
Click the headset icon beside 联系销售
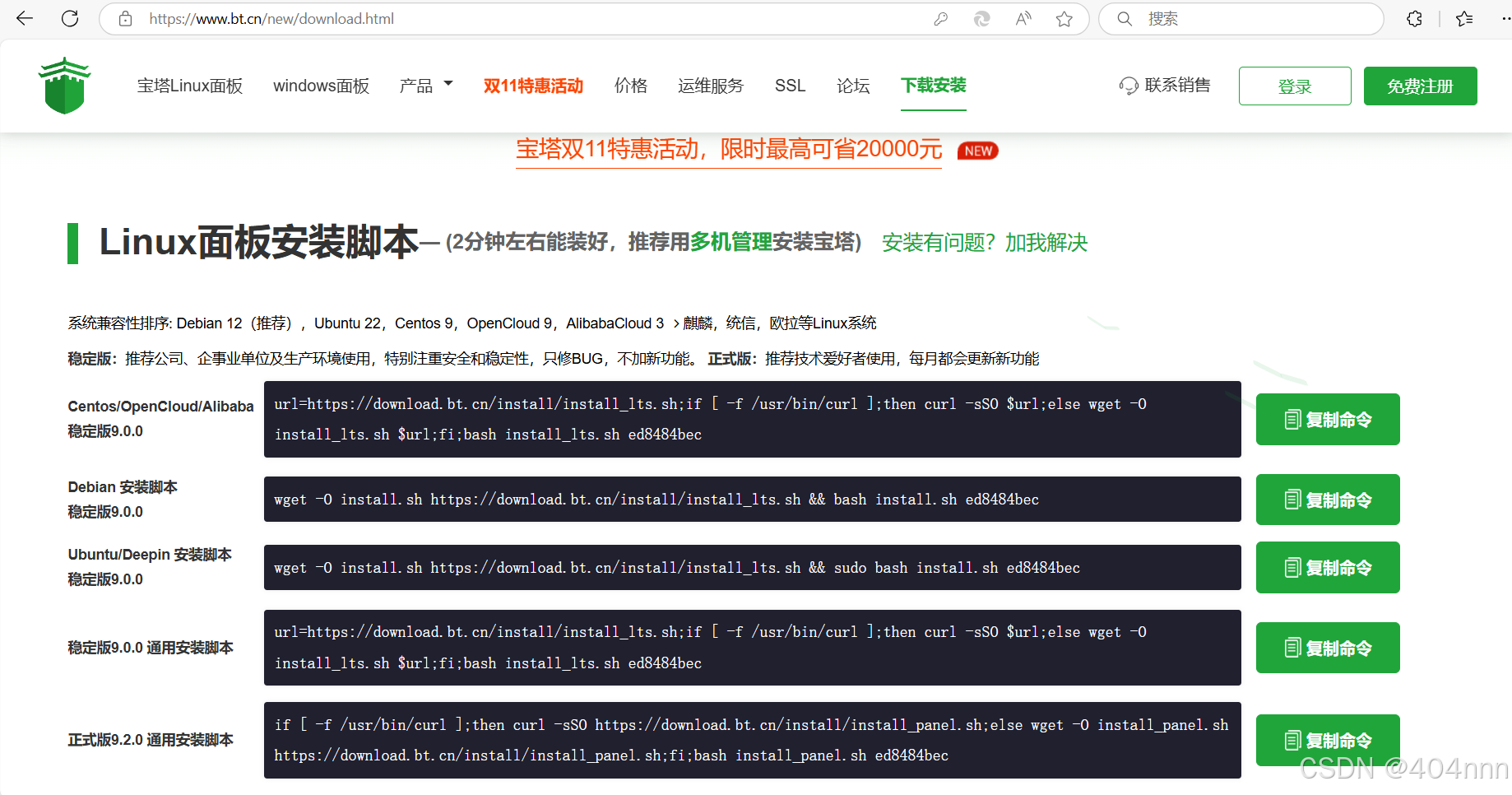point(1128,86)
